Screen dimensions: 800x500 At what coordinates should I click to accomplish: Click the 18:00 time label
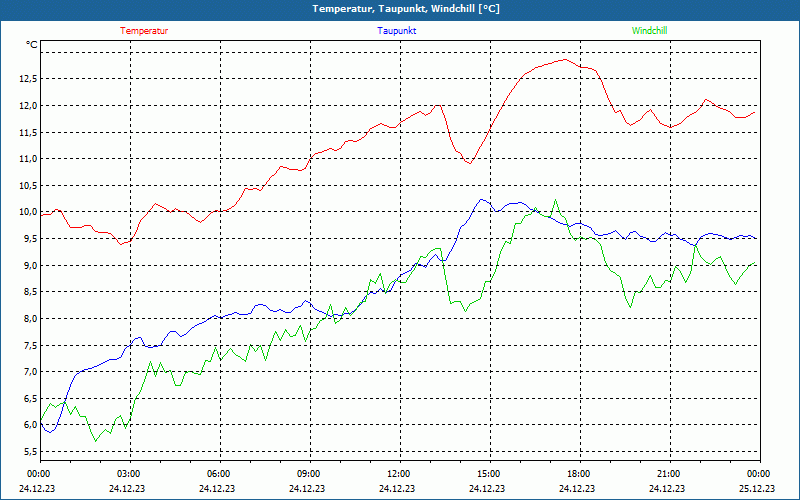[x=578, y=474]
